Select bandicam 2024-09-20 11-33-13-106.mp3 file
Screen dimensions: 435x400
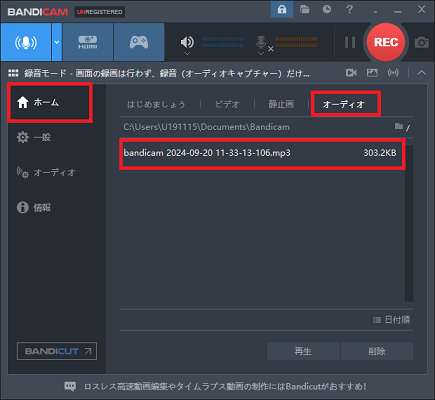coord(262,153)
